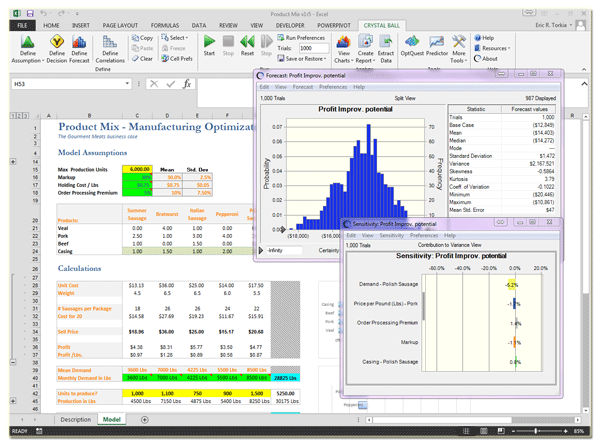This screenshot has height=445, width=600.
Task: Click the zoom out minus button
Action: click(513, 431)
